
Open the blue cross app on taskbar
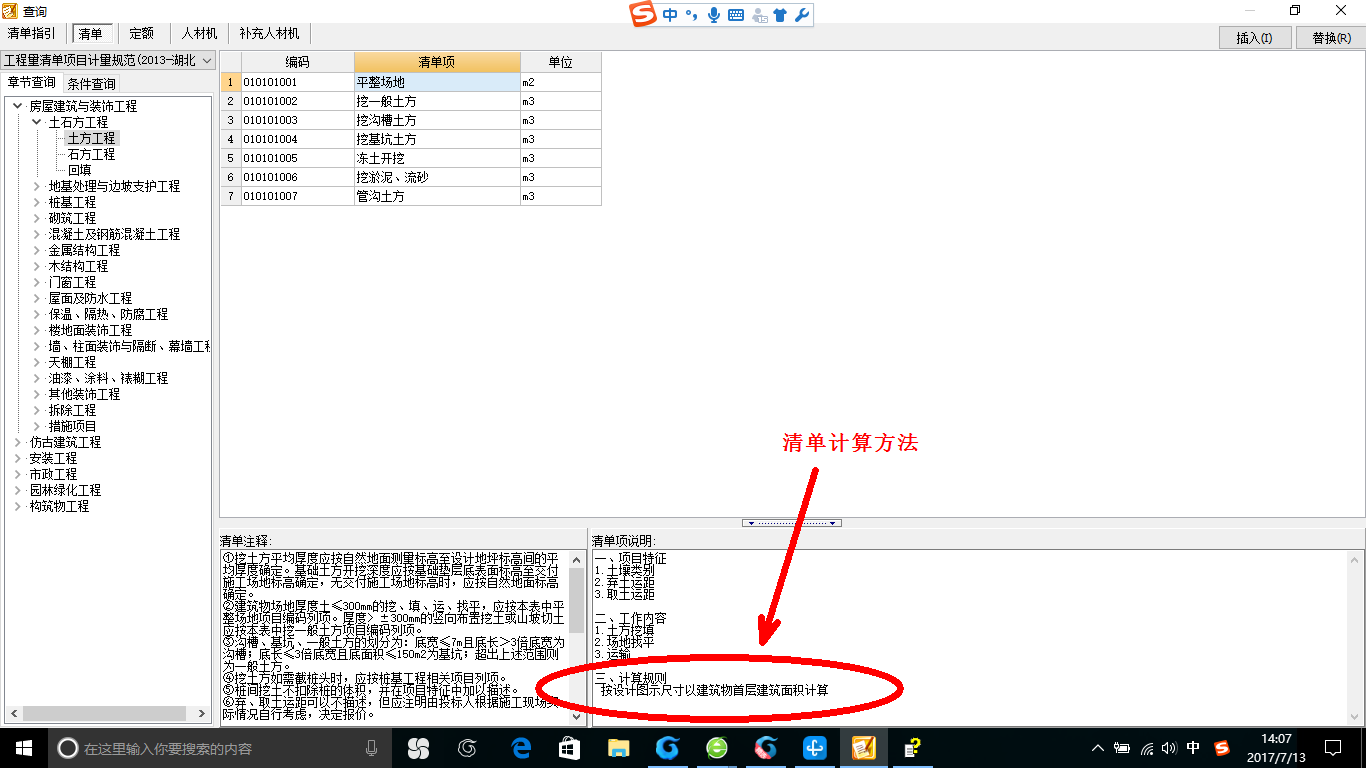tap(815, 747)
